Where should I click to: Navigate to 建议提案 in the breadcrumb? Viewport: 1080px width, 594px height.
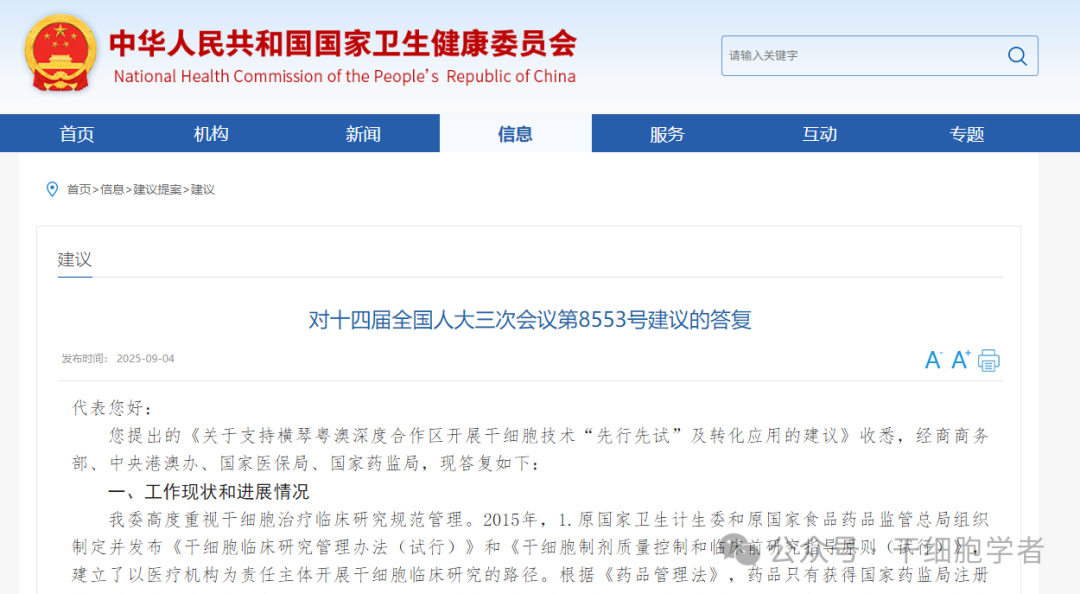158,190
